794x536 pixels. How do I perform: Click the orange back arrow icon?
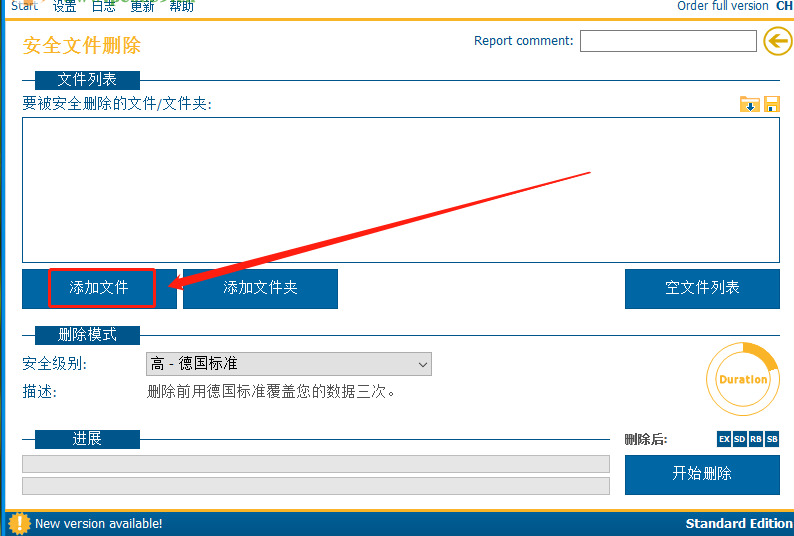777,41
